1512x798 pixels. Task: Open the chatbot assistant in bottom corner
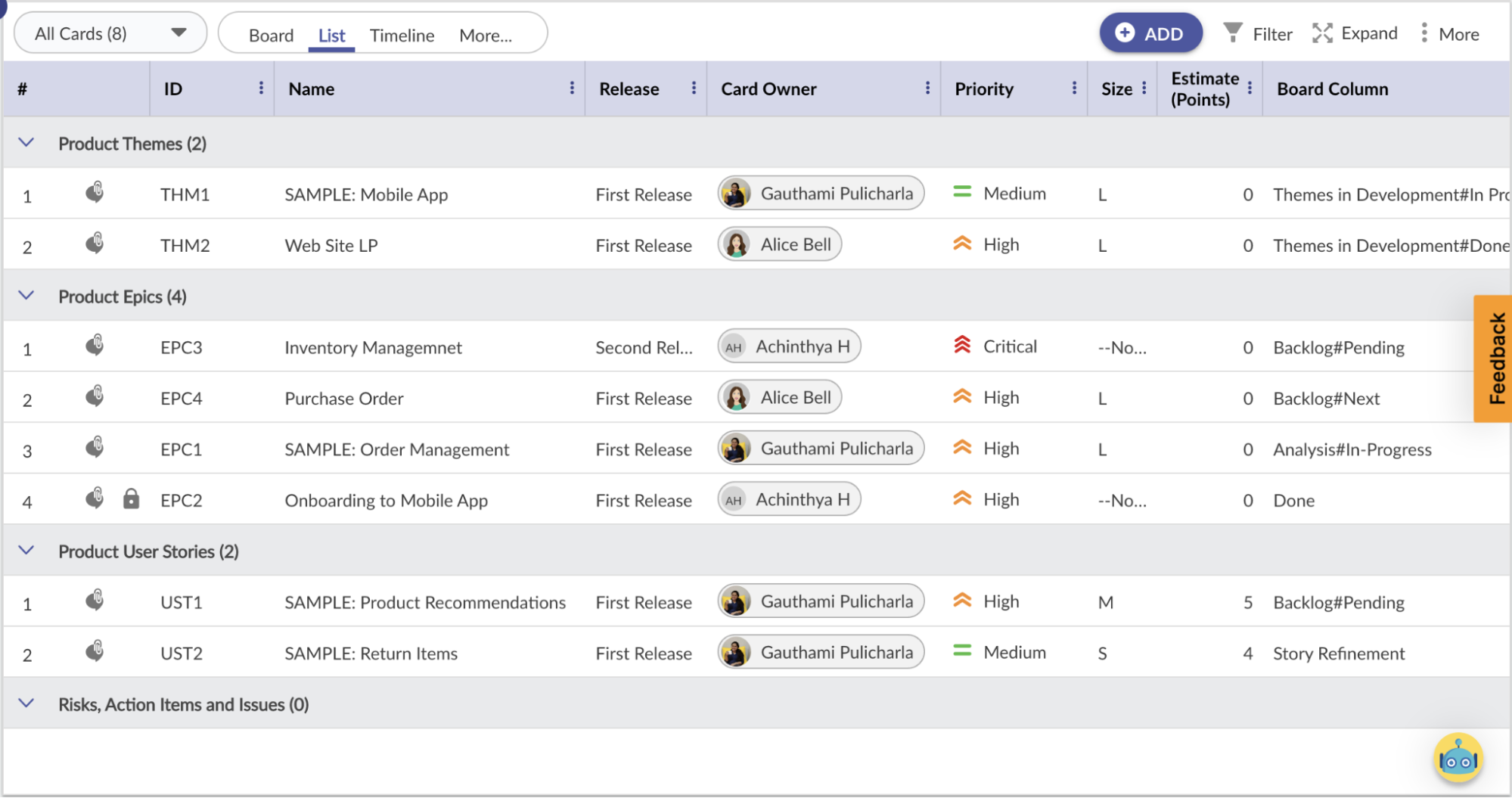pos(1458,758)
